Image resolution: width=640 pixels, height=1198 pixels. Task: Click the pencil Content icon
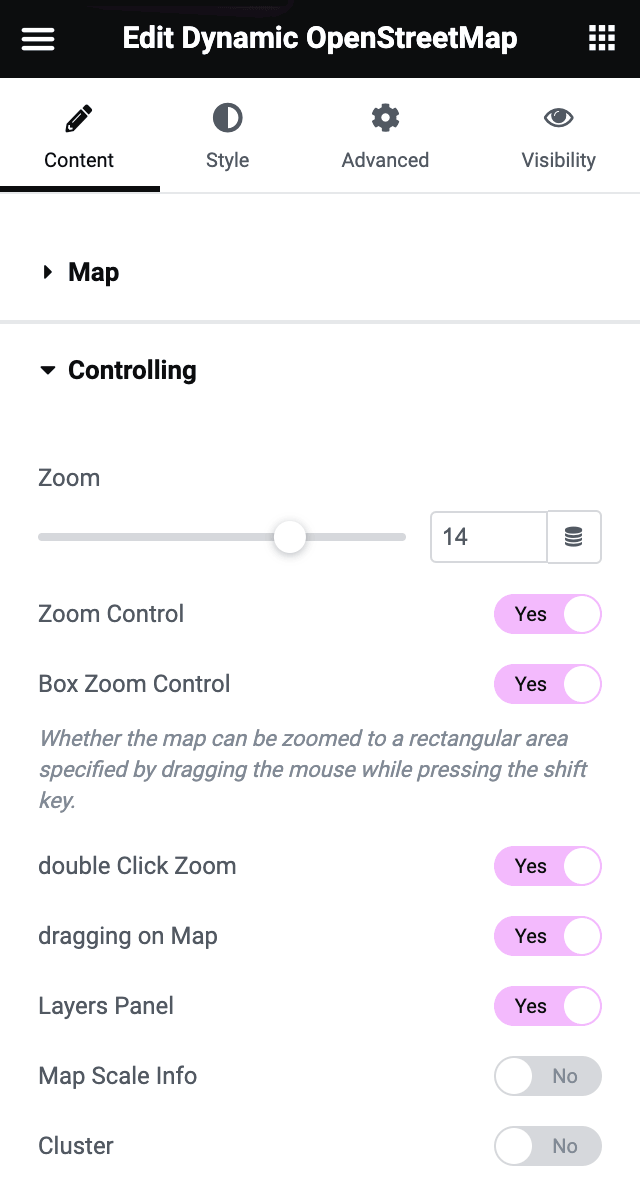click(x=79, y=120)
